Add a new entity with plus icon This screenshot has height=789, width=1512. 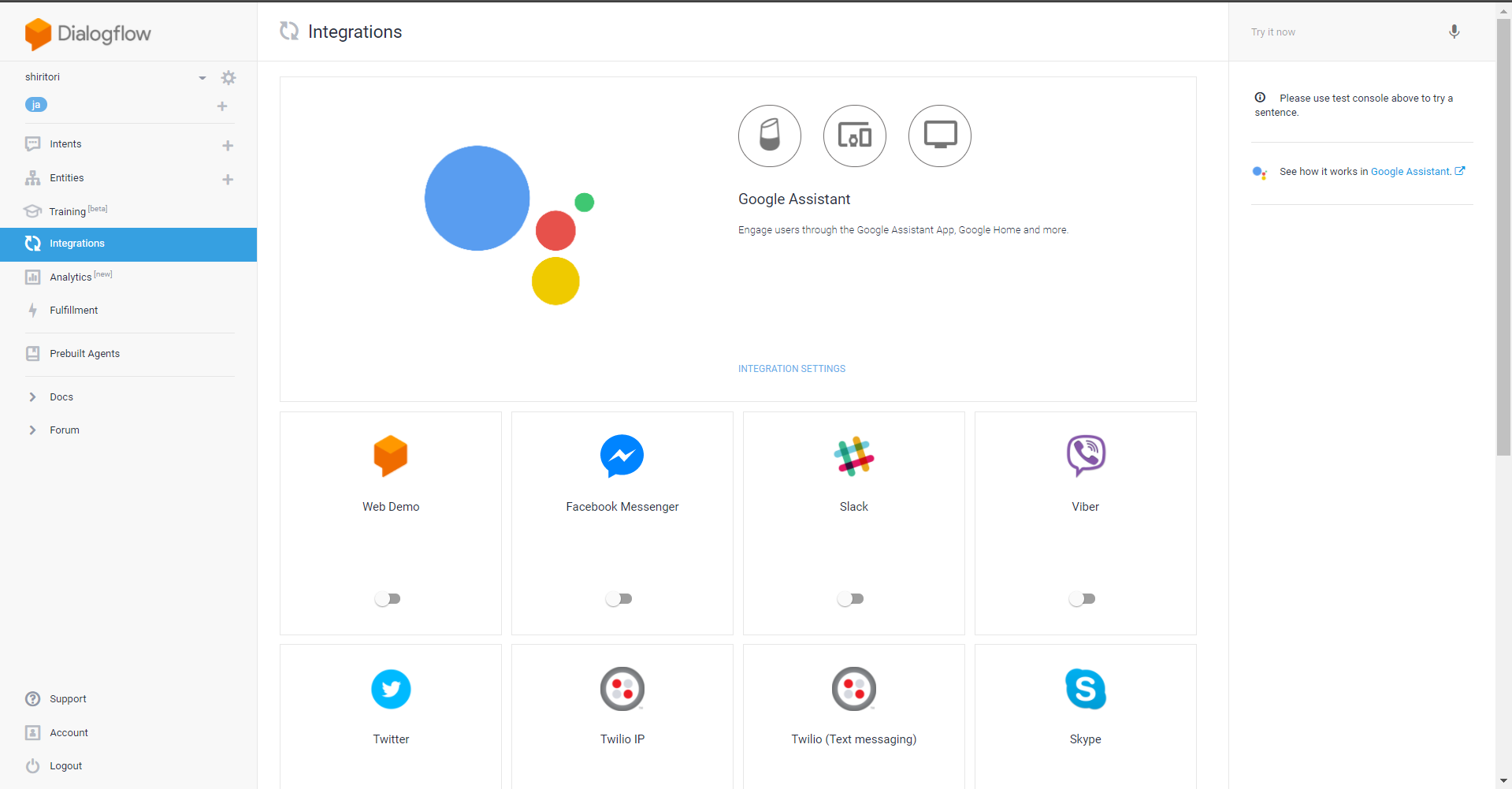[228, 179]
